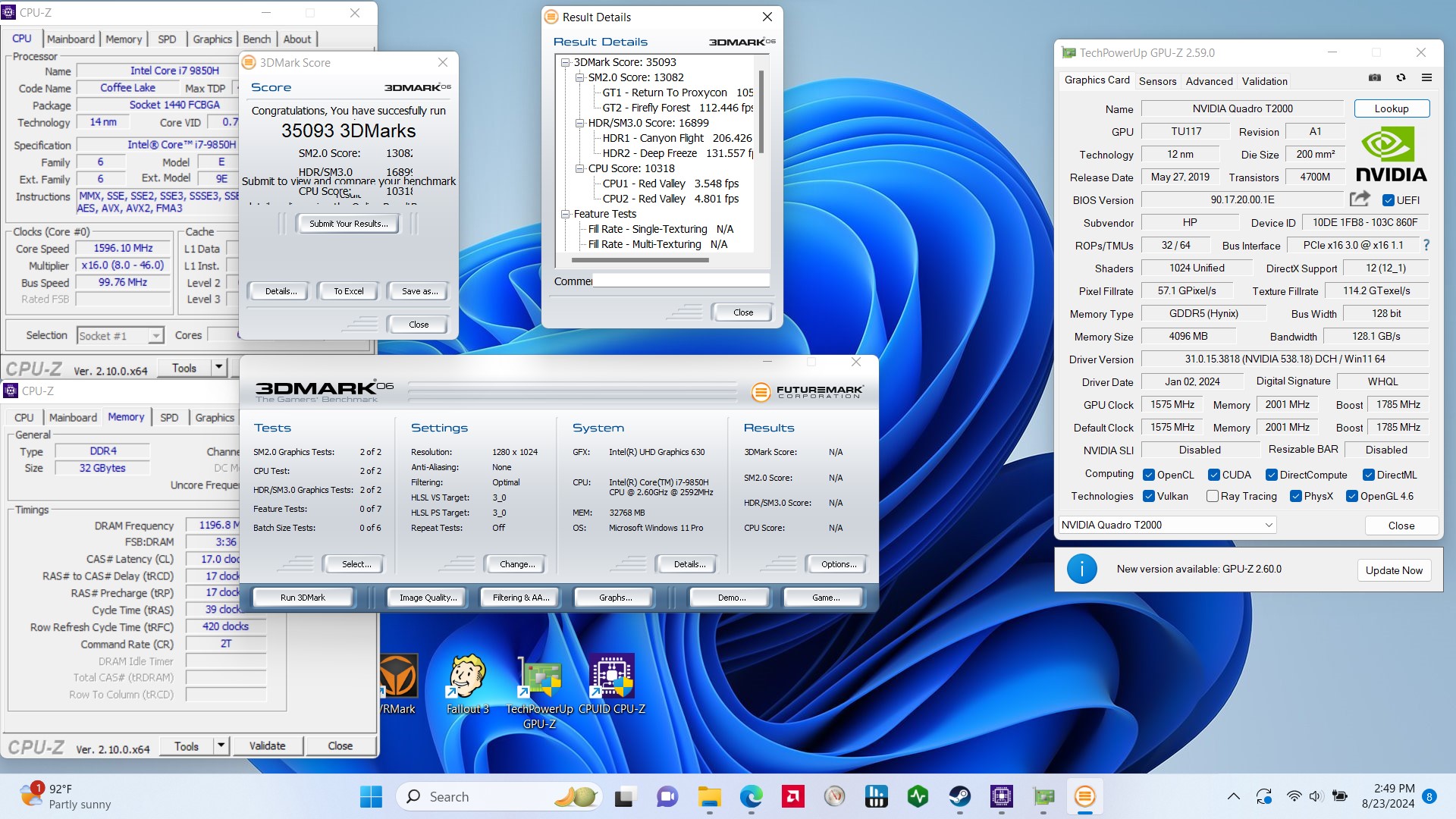This screenshot has height=819, width=1456.
Task: Toggle the DirectCompute checkbox
Action: [x=1271, y=475]
